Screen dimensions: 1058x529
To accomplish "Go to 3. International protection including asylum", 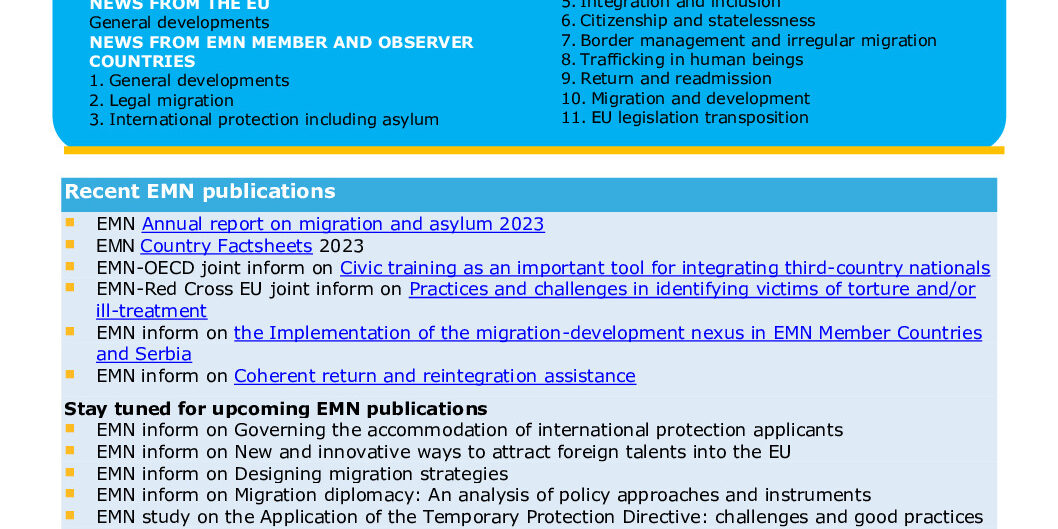I will point(264,120).
